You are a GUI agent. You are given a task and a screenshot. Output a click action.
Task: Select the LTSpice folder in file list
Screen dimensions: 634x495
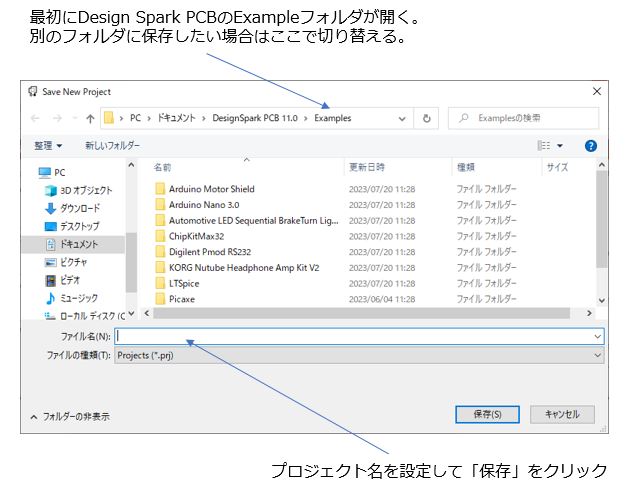click(x=184, y=283)
